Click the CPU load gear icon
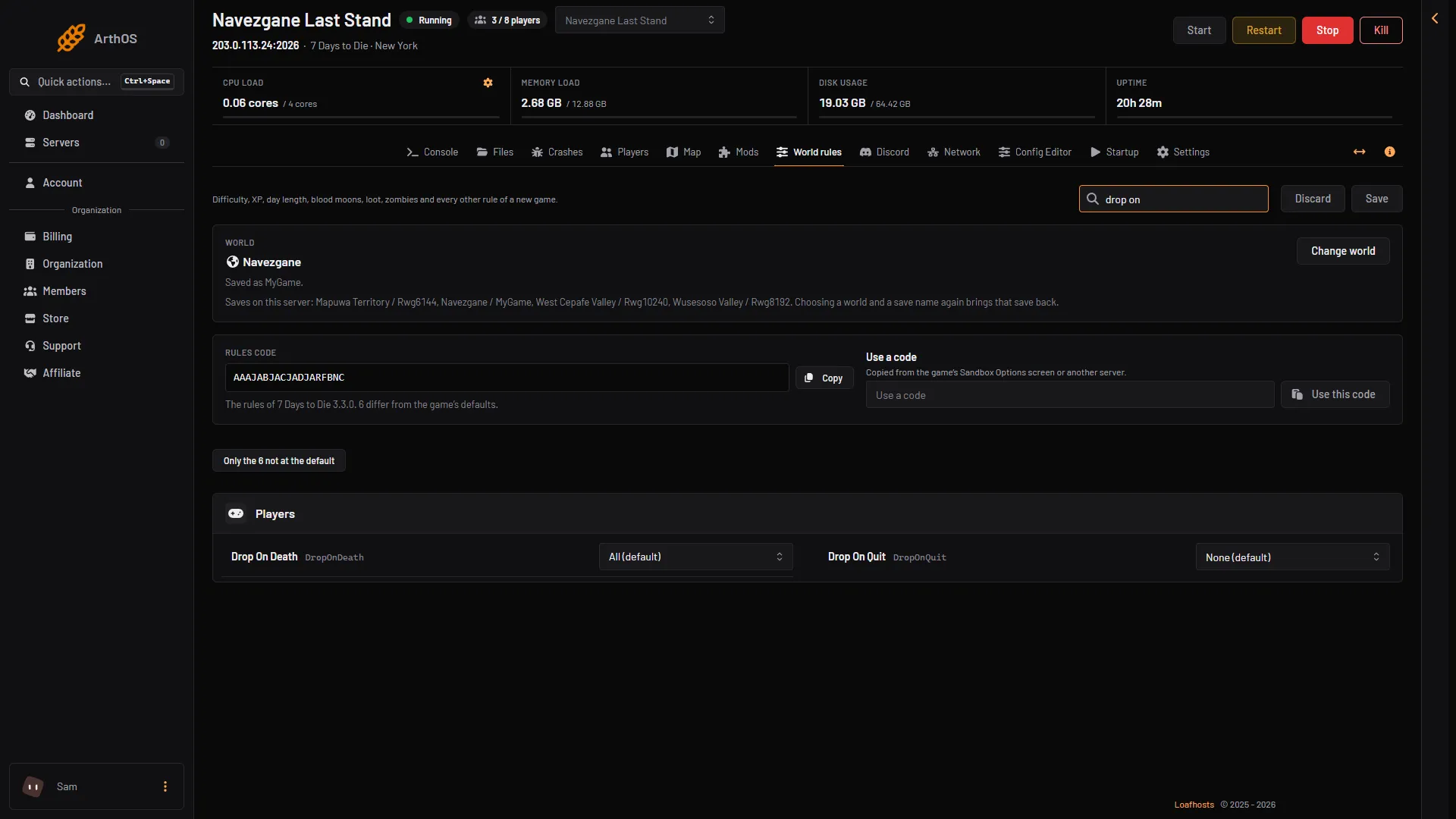Viewport: 1456px width, 819px height. tap(488, 83)
